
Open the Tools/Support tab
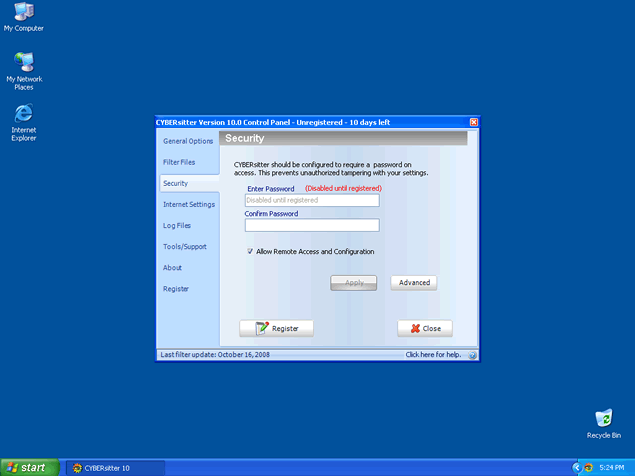[184, 247]
